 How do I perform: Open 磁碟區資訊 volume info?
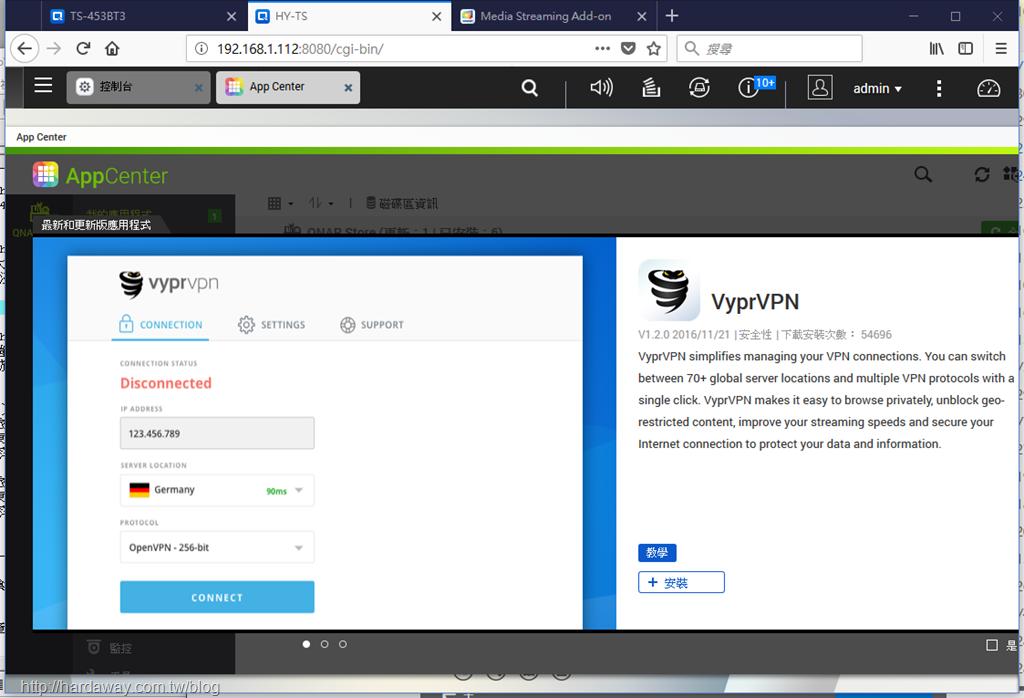[x=402, y=204]
